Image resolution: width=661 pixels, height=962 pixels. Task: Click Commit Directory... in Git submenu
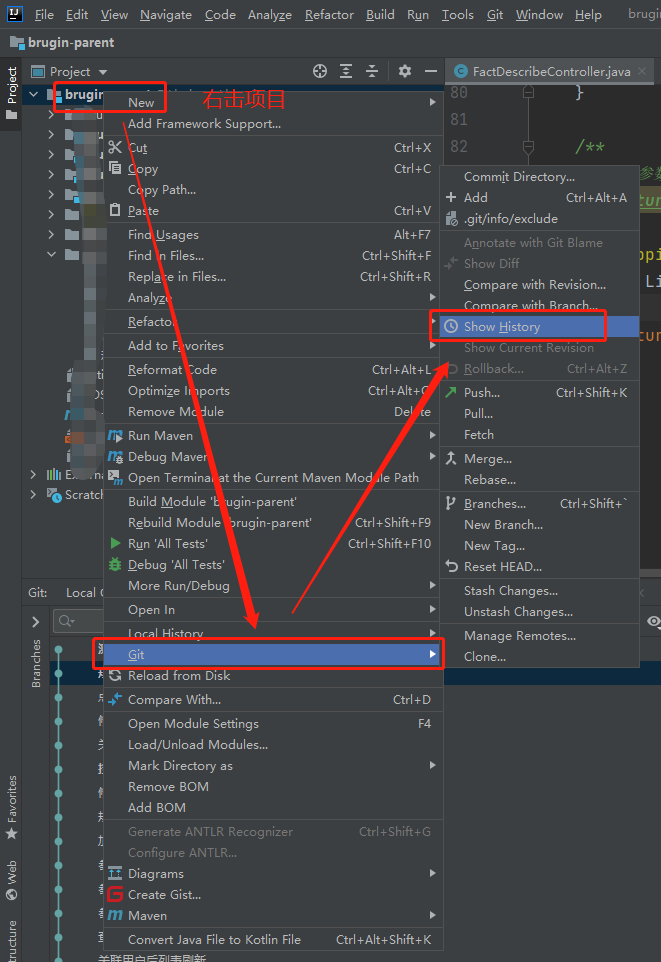[539, 177]
